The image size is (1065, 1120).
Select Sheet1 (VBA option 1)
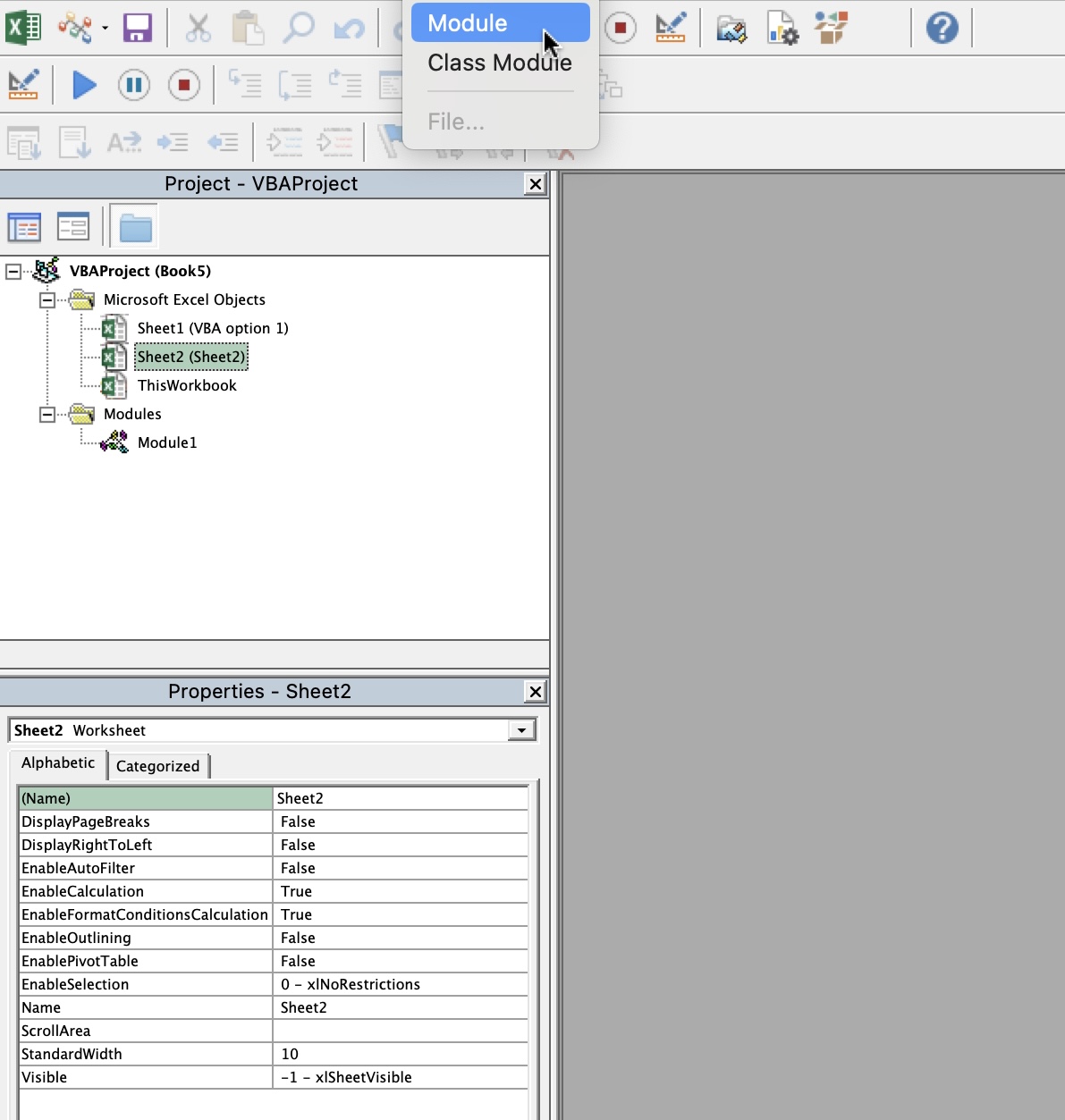(x=213, y=328)
